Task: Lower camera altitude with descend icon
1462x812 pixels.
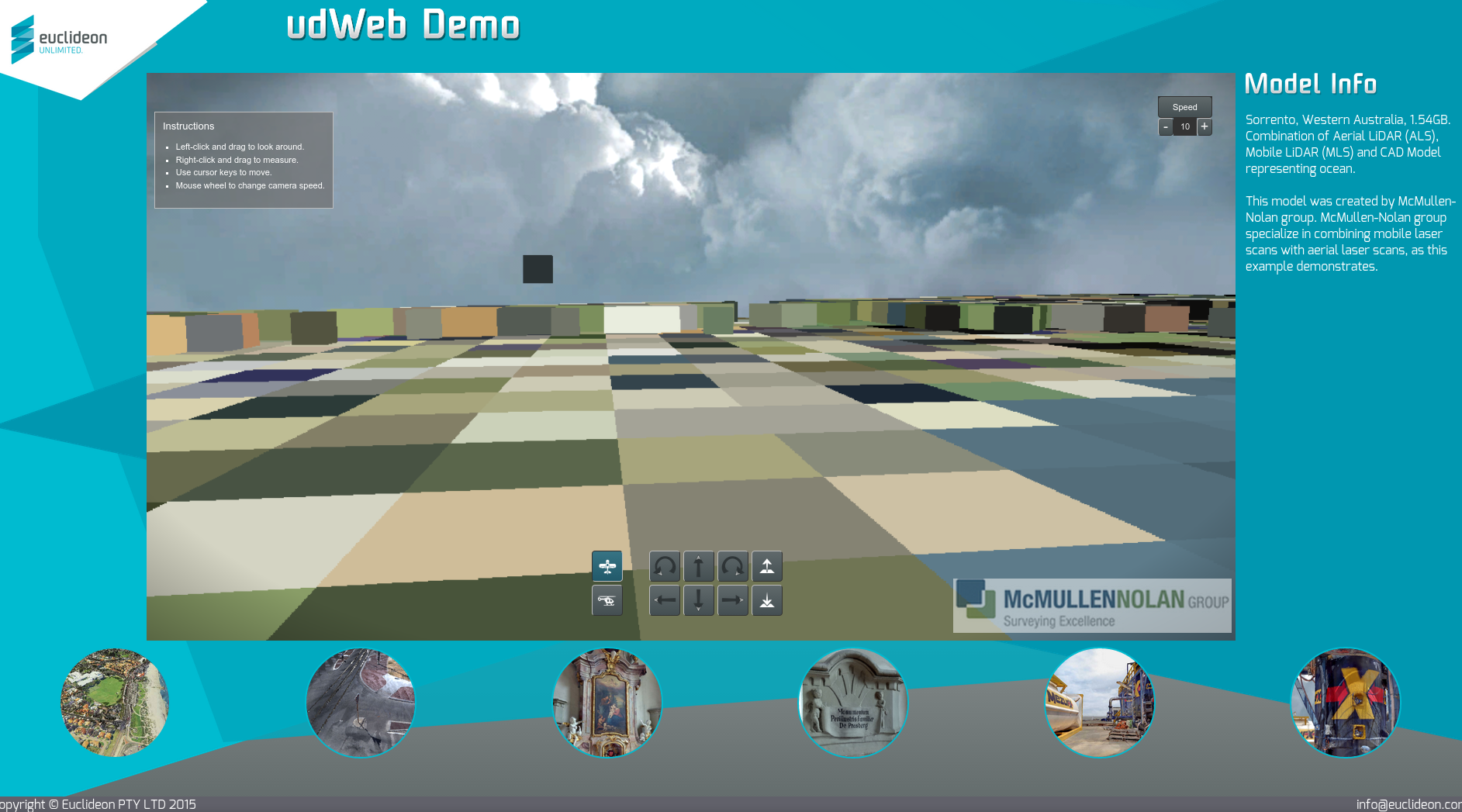Action: pyautogui.click(x=767, y=600)
